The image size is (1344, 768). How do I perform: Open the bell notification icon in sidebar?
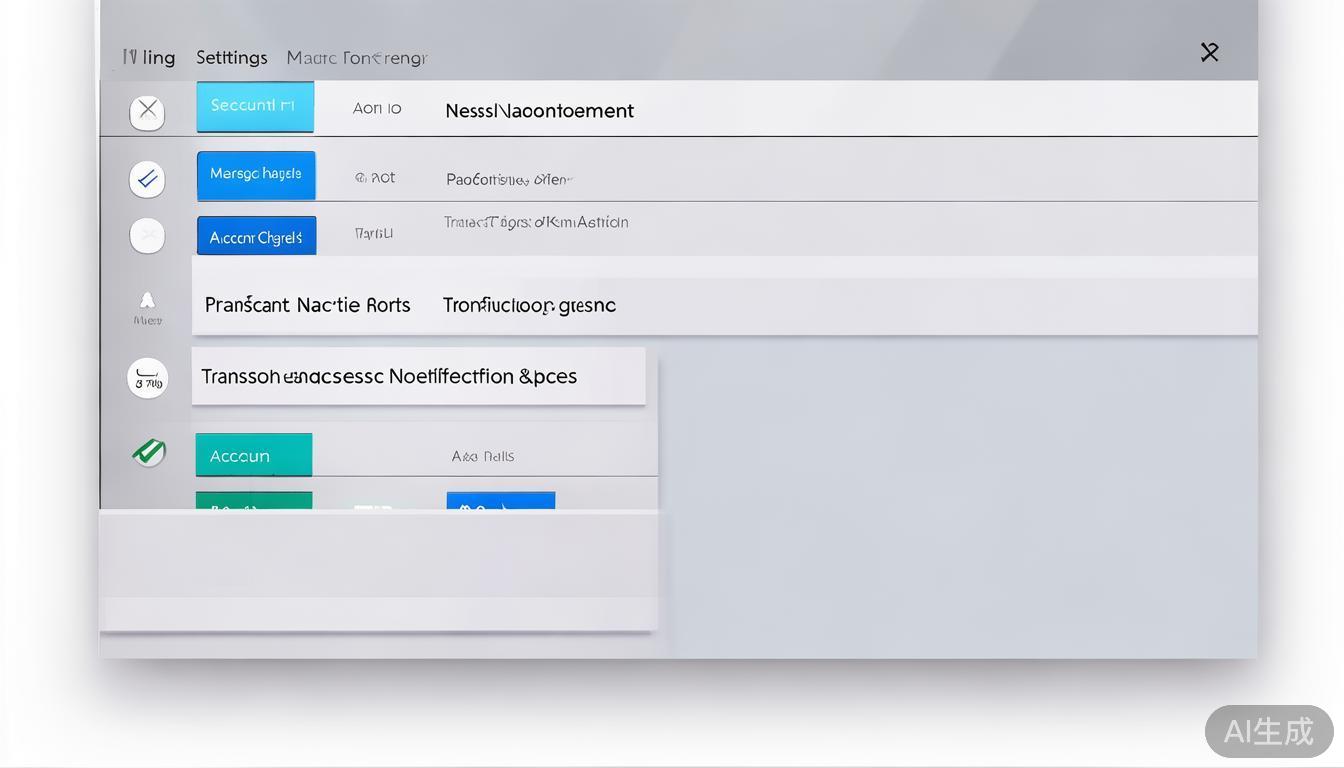(x=147, y=301)
